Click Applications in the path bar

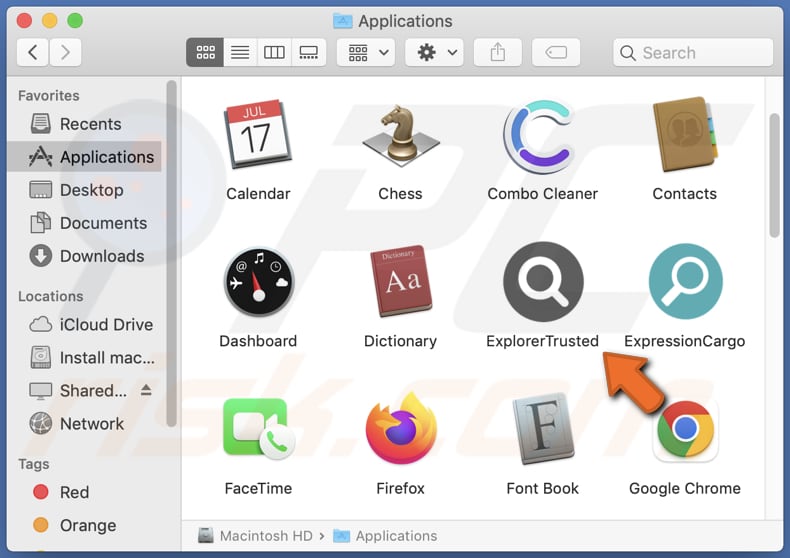385,536
